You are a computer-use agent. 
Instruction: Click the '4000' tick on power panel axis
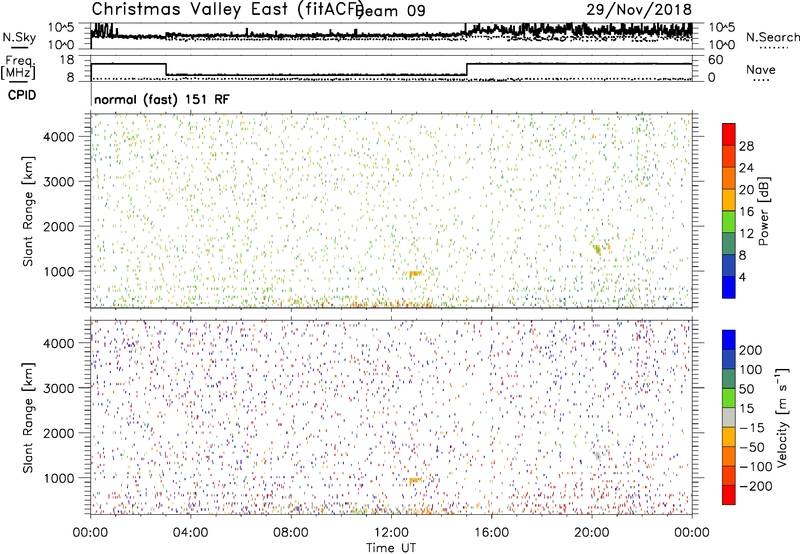point(59,137)
